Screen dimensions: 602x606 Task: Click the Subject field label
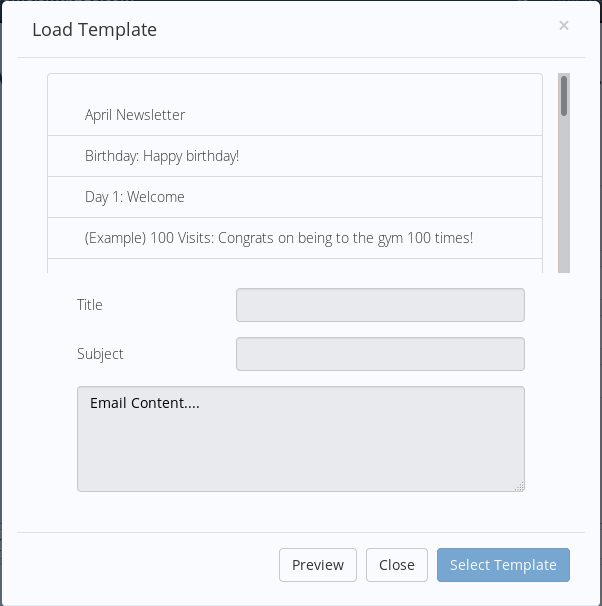(x=100, y=354)
